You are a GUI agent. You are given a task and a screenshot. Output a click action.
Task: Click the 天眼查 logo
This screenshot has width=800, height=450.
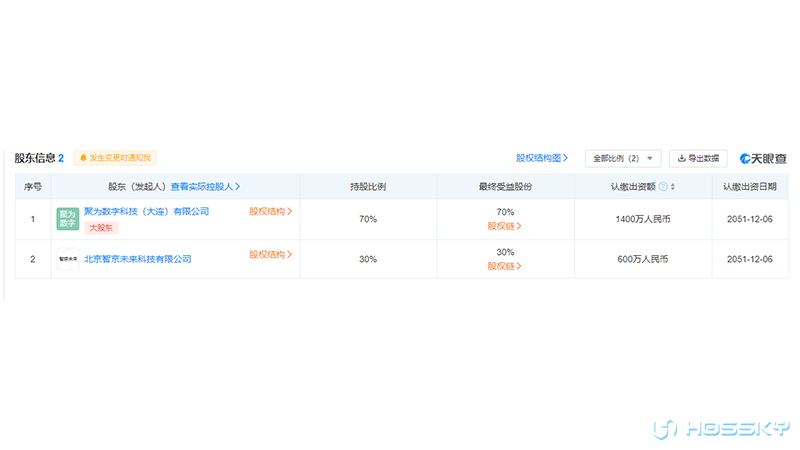pos(763,159)
